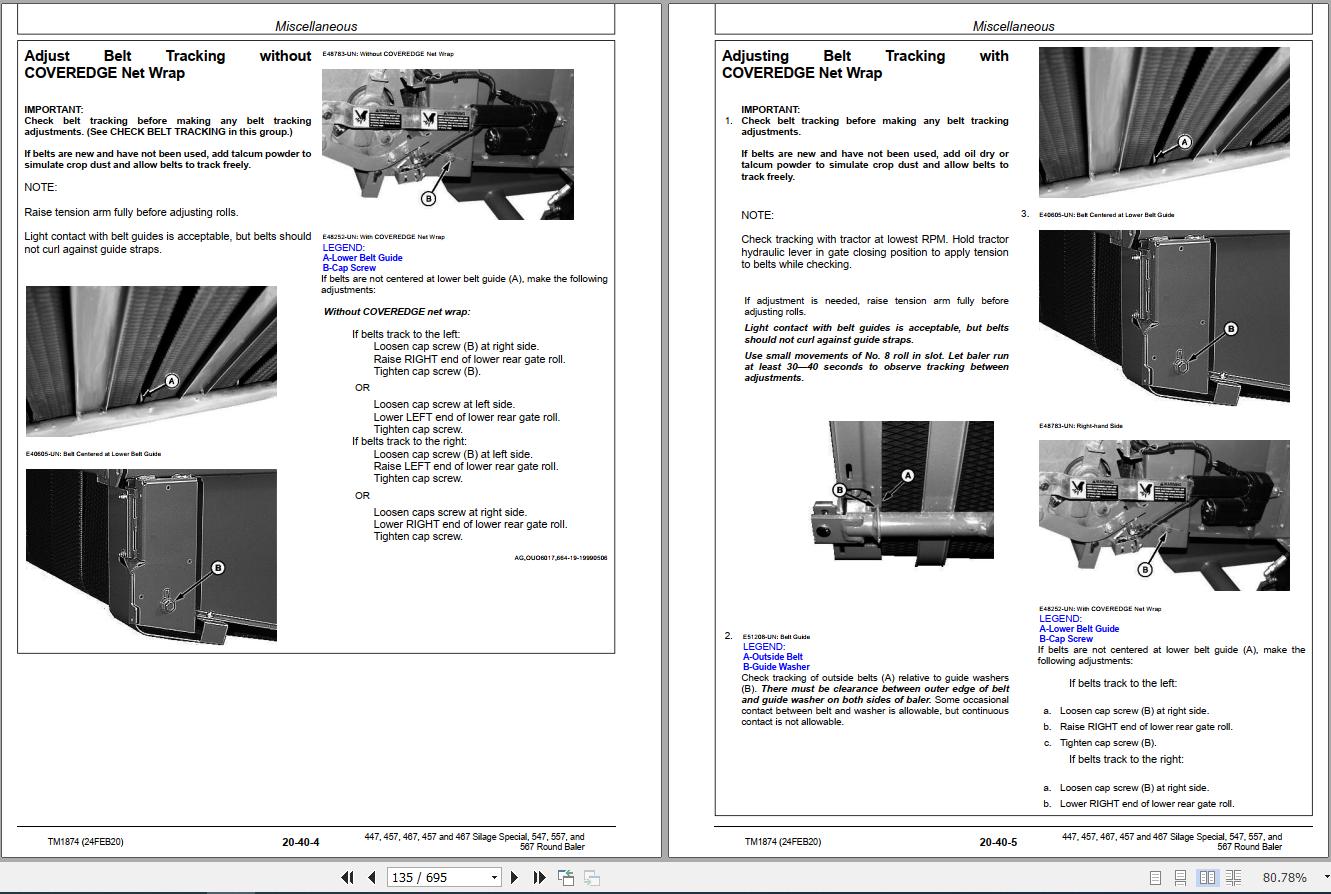Select continuous facing pages view
Screen dimensions: 1331x894
1233,877
